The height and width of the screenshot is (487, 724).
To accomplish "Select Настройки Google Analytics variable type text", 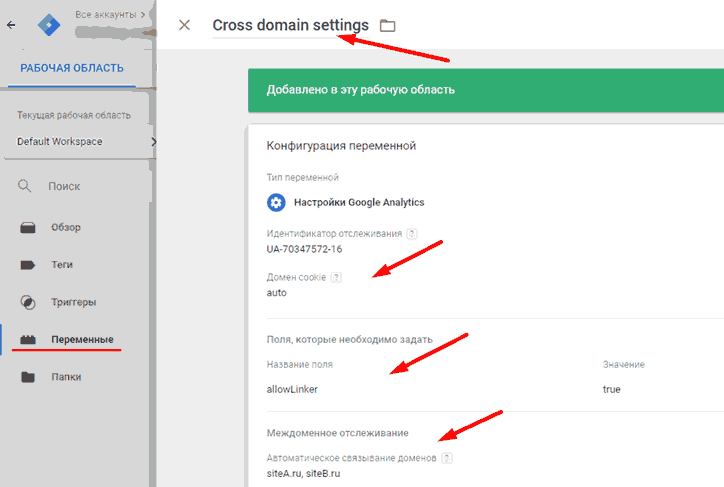I will (359, 202).
